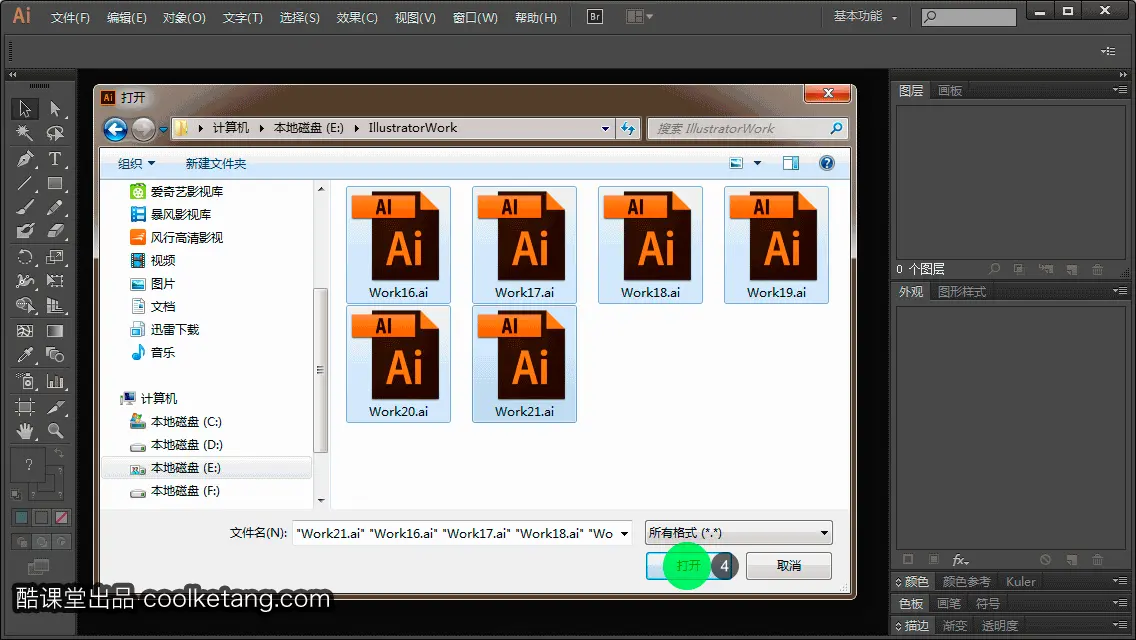
Task: Select the Line Segment tool
Action: (x=25, y=183)
